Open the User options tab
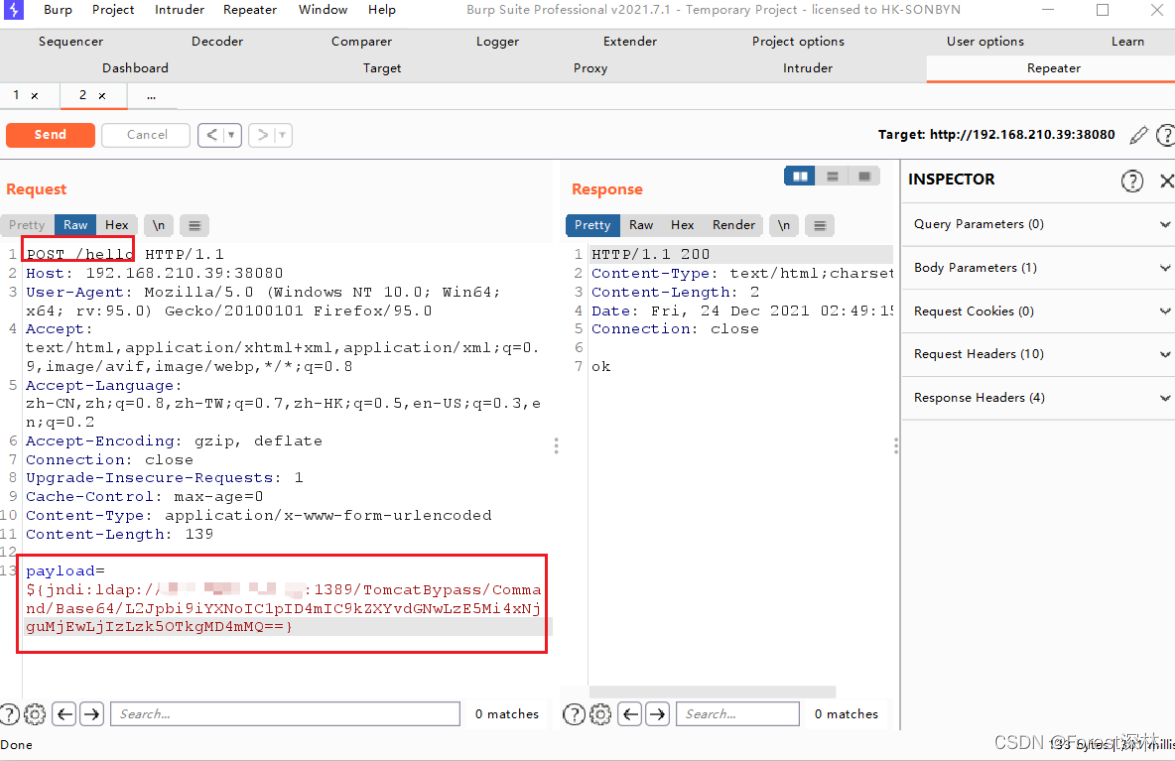 coord(985,42)
